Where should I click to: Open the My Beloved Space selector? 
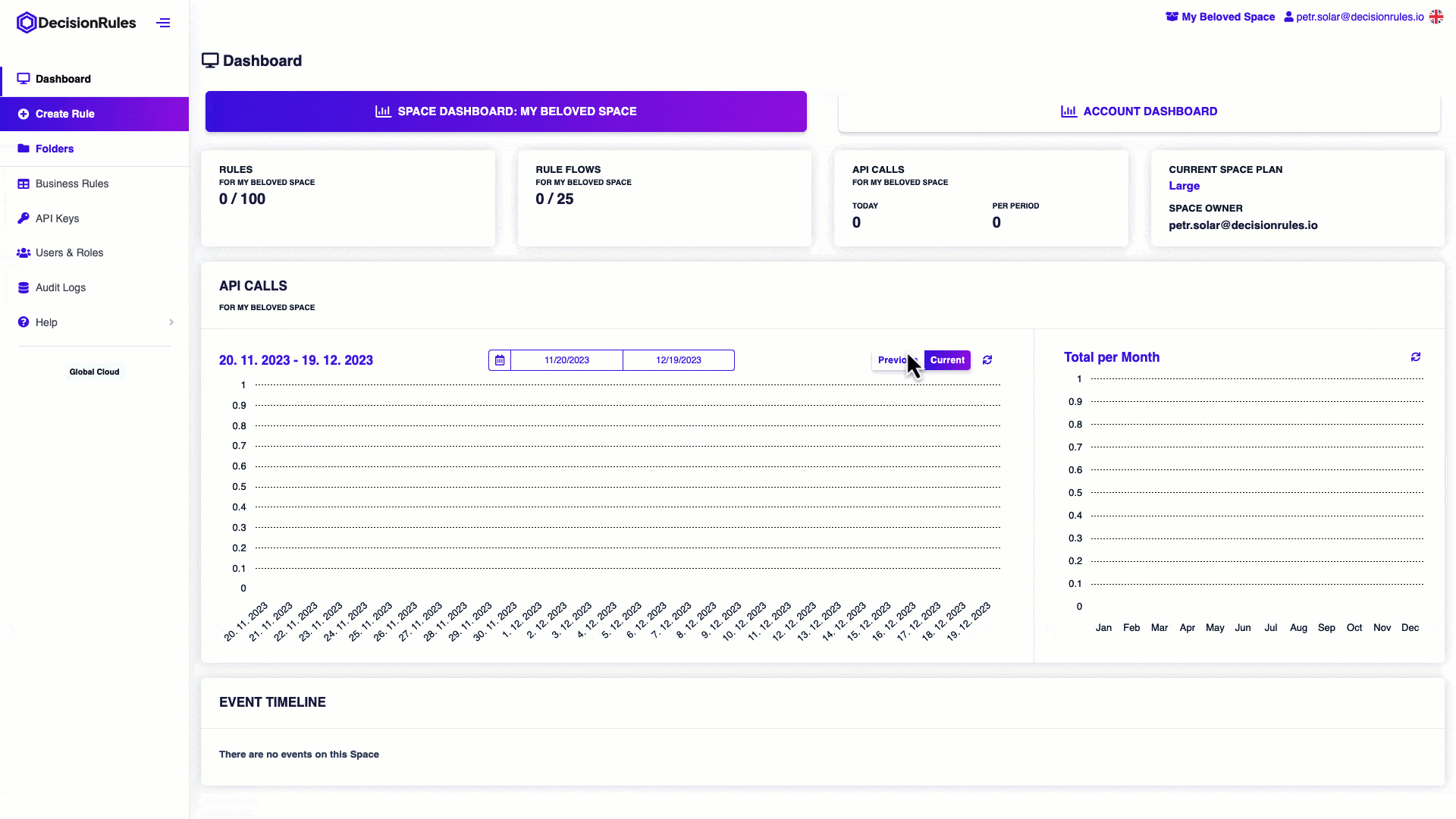[1220, 17]
